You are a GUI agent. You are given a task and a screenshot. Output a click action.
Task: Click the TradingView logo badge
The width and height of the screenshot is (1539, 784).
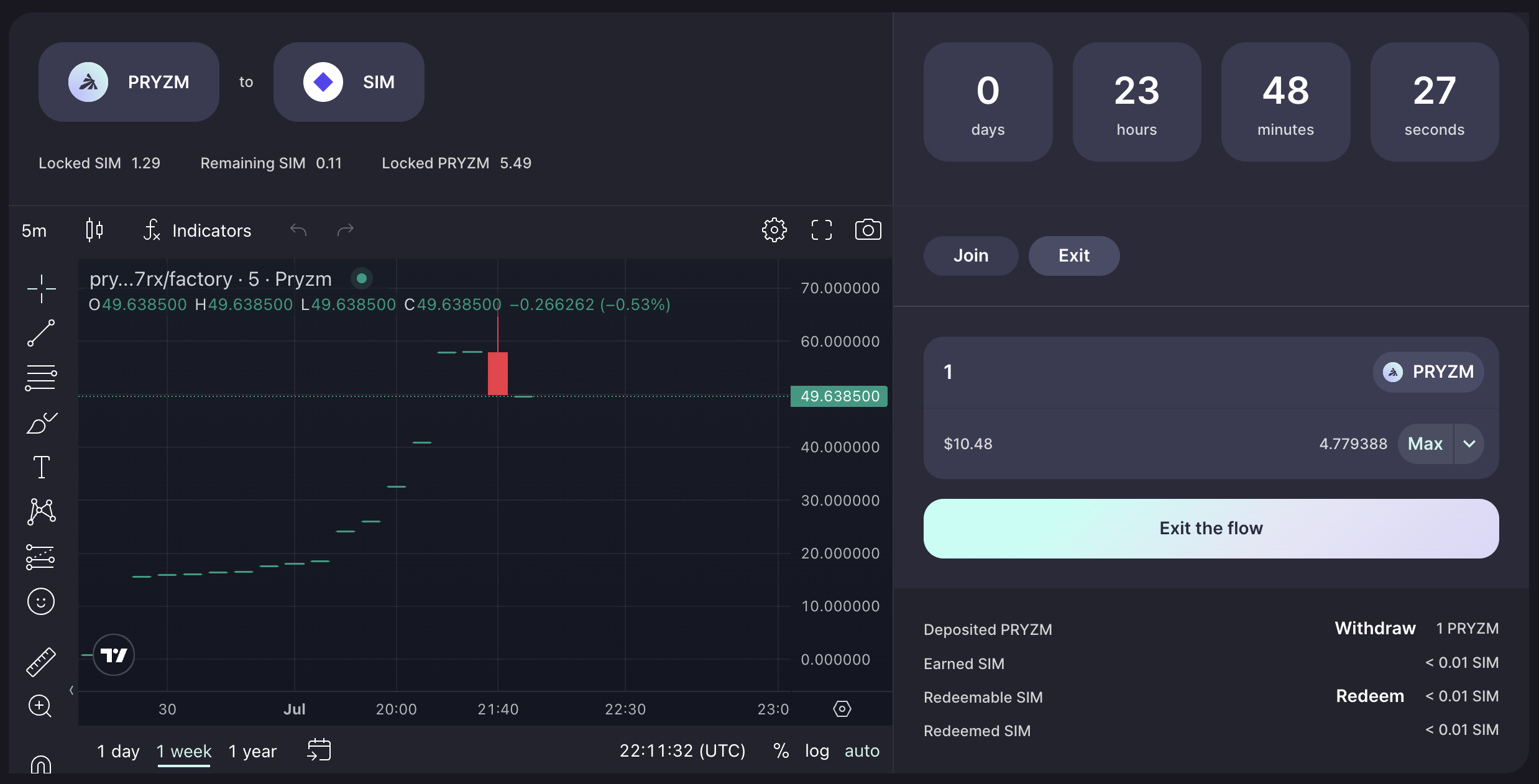pos(114,655)
